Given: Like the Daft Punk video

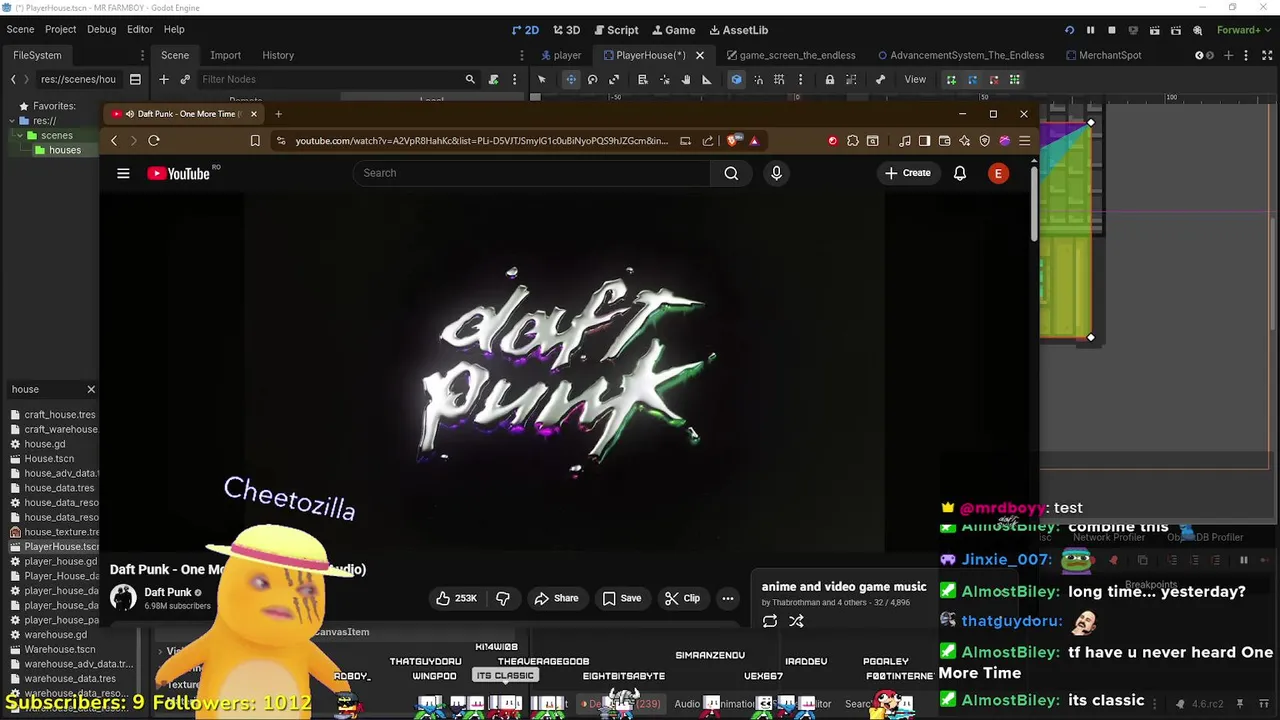Looking at the screenshot, I should click(456, 598).
